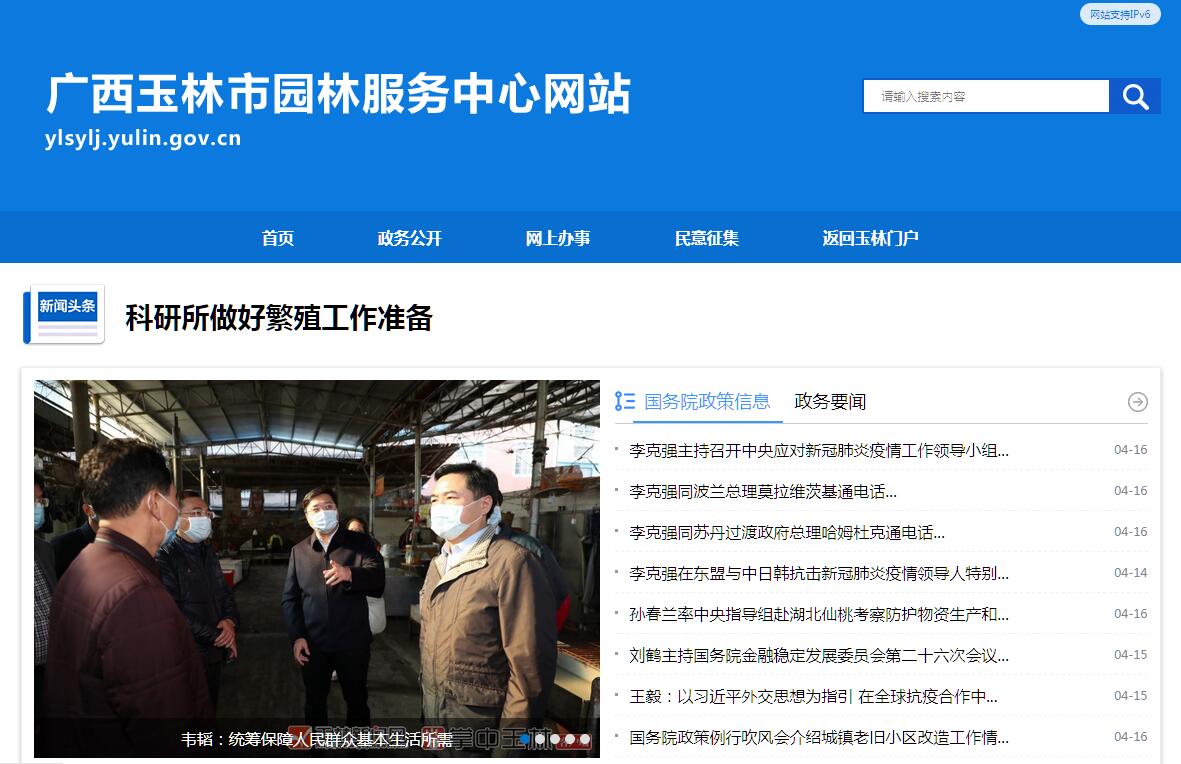Click the circled arrow more icon
The width and height of the screenshot is (1181, 764).
click(1137, 402)
